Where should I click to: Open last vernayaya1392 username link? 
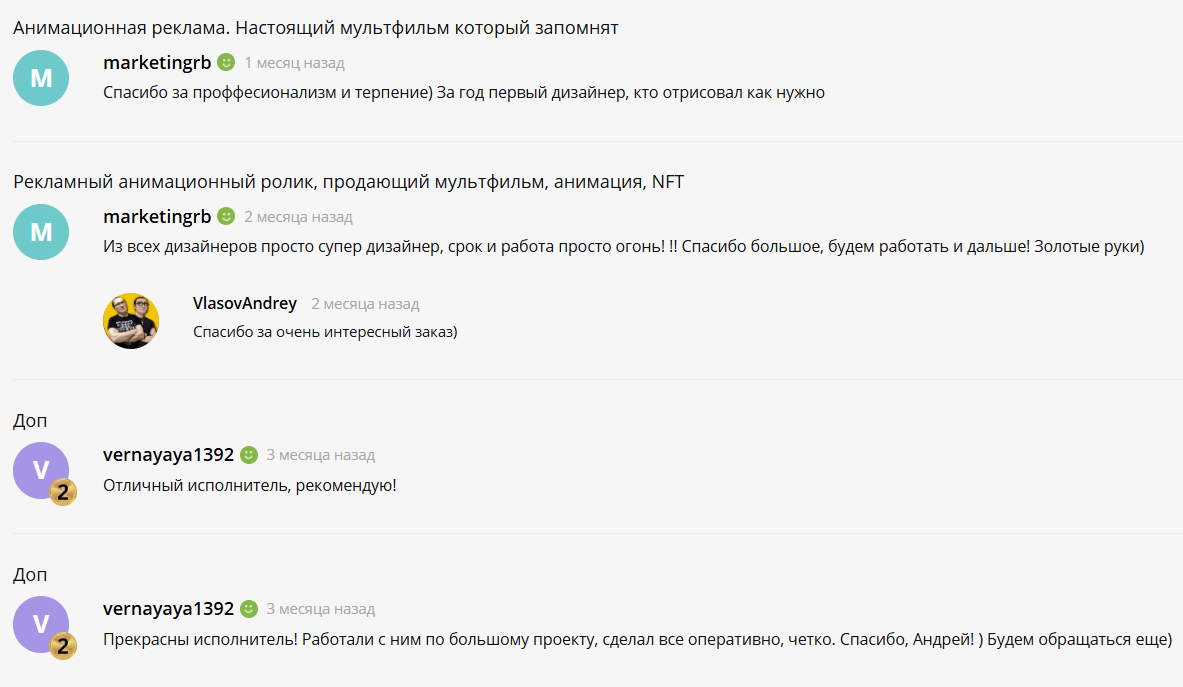pos(168,609)
